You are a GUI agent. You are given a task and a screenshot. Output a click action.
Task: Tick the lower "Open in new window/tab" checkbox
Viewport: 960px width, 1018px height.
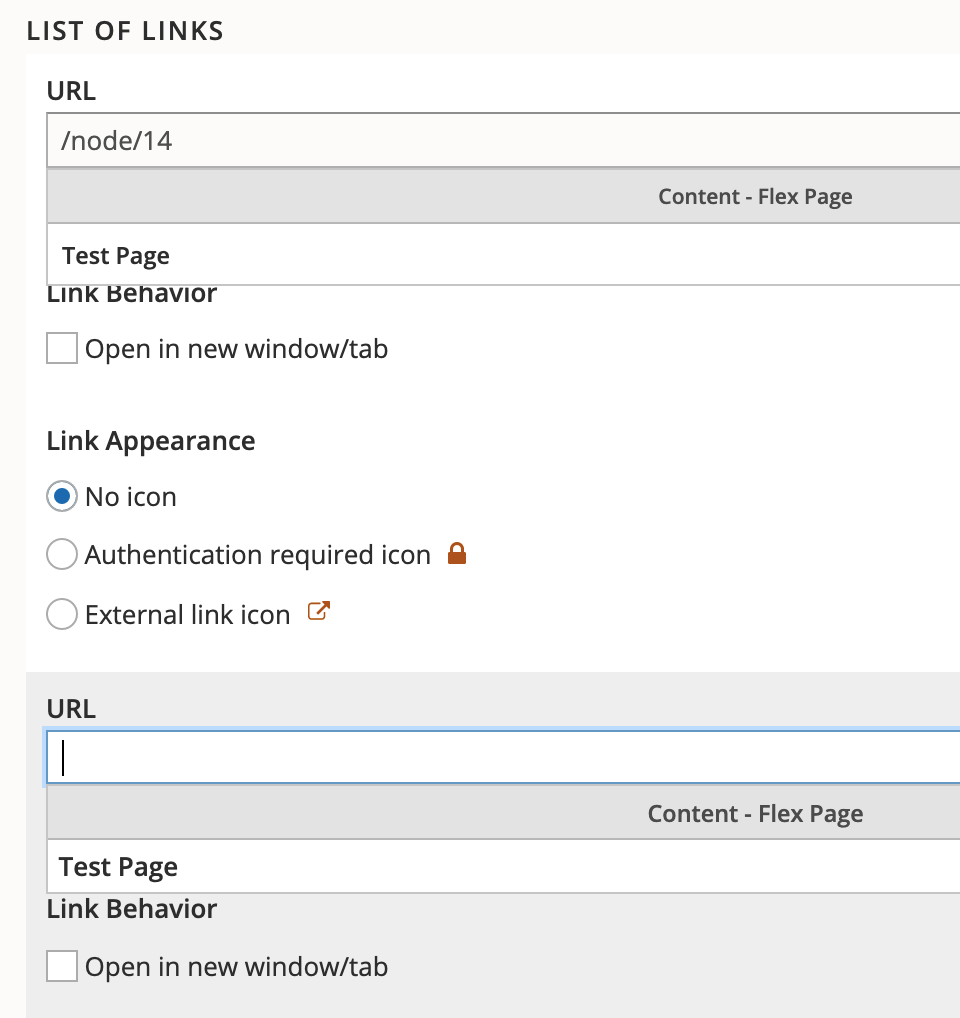62,967
